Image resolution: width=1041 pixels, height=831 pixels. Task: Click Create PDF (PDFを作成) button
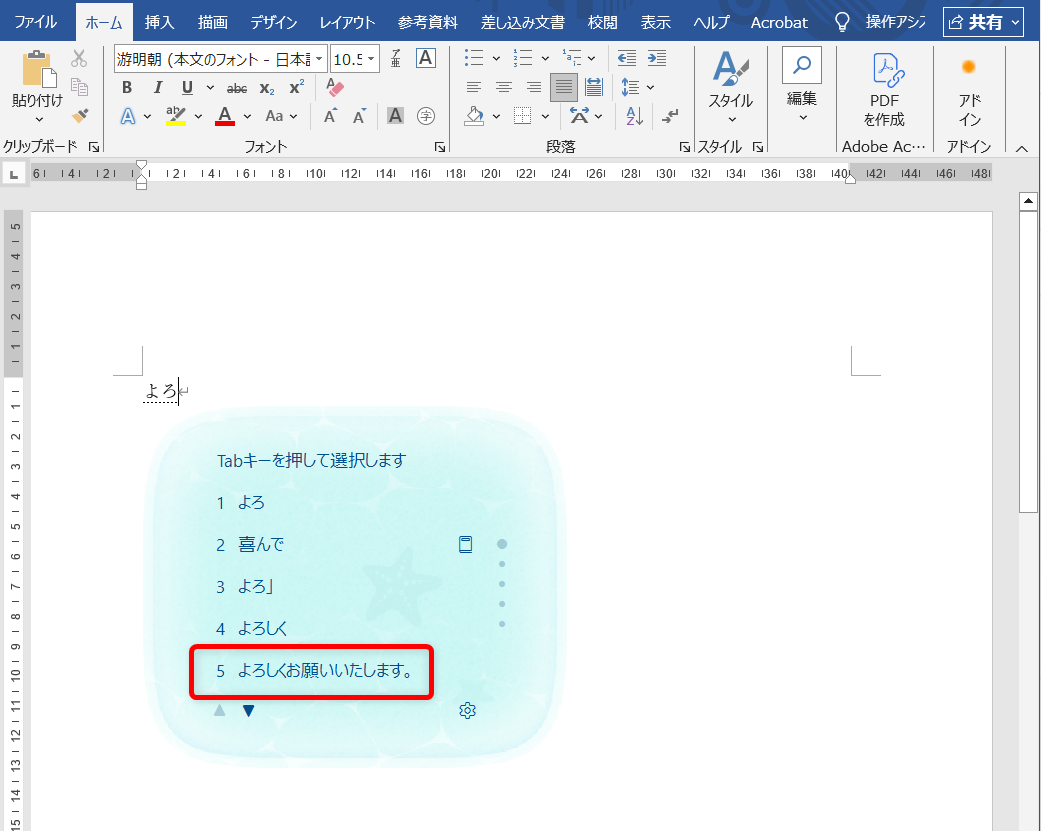click(884, 90)
